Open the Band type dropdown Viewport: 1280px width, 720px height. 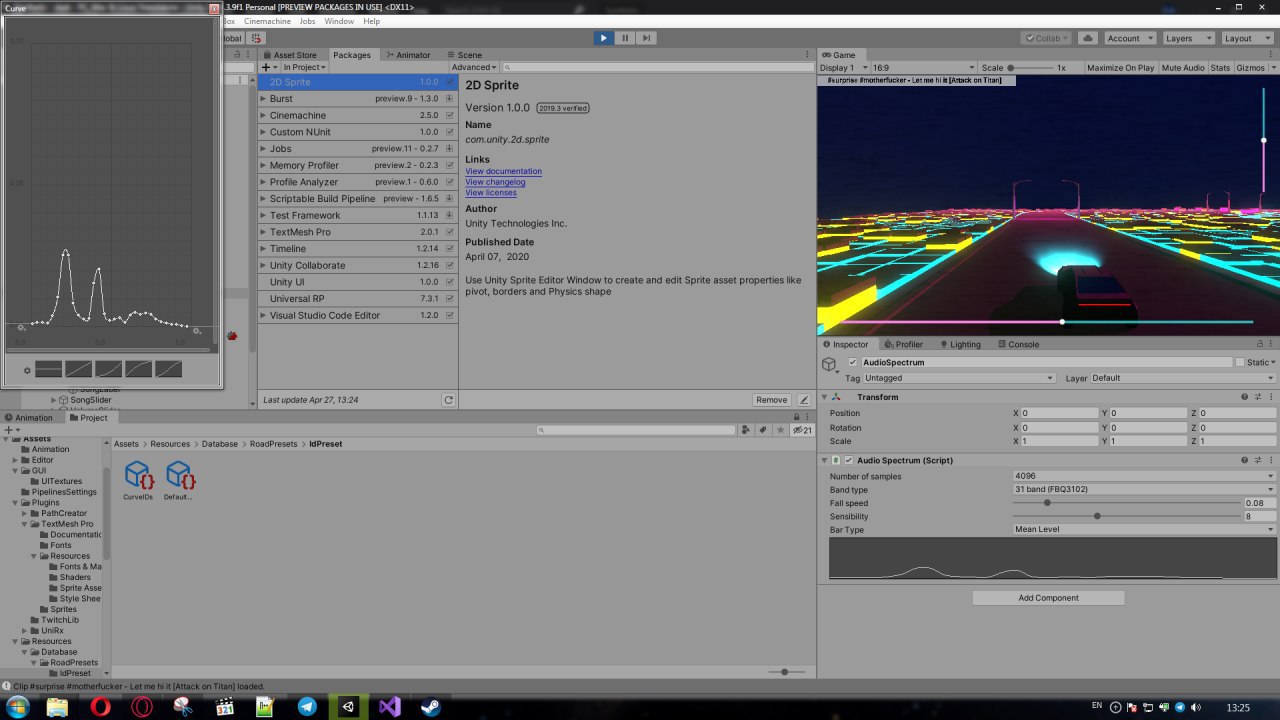click(x=1144, y=489)
